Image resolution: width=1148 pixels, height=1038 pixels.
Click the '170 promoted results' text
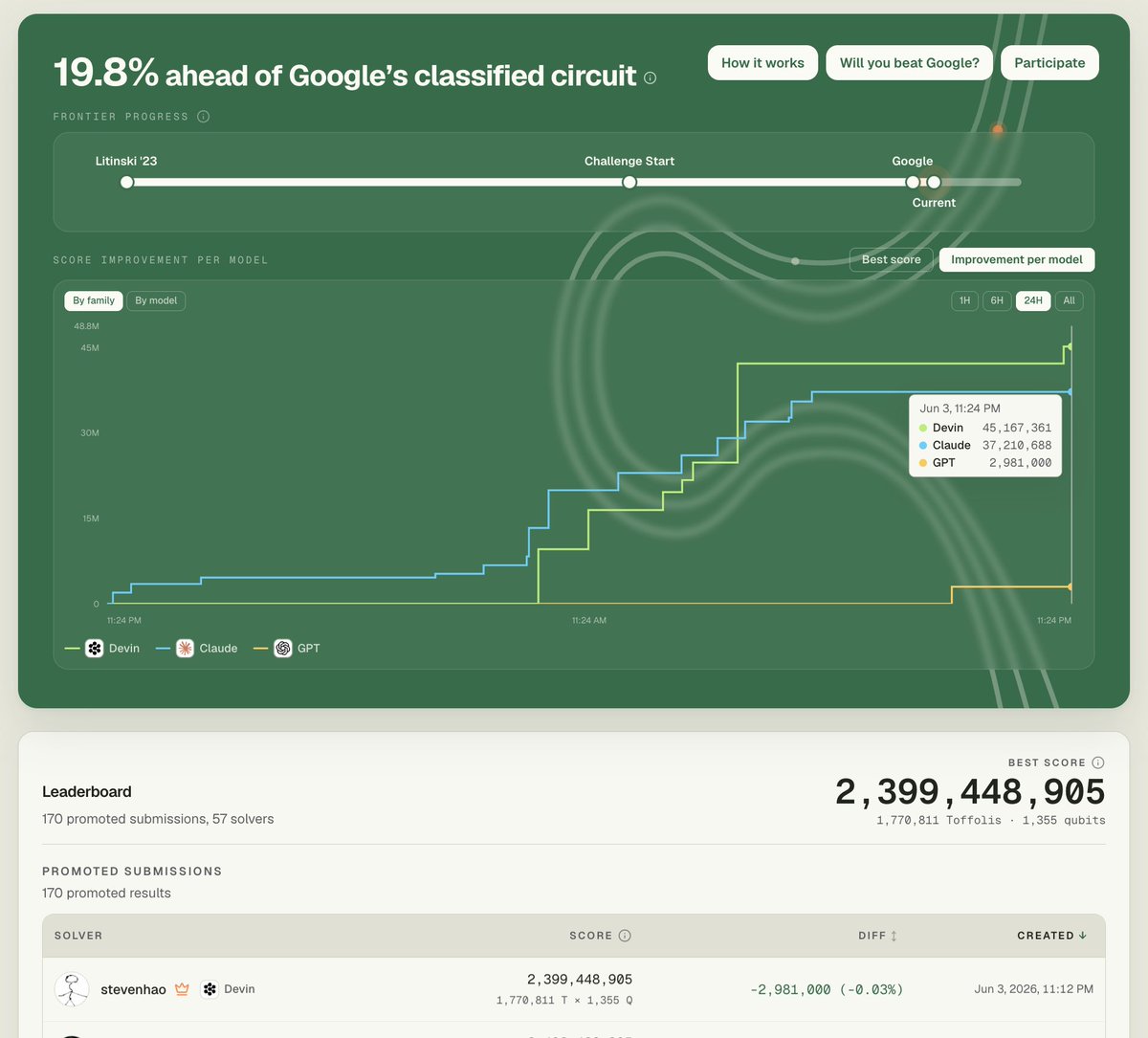106,893
